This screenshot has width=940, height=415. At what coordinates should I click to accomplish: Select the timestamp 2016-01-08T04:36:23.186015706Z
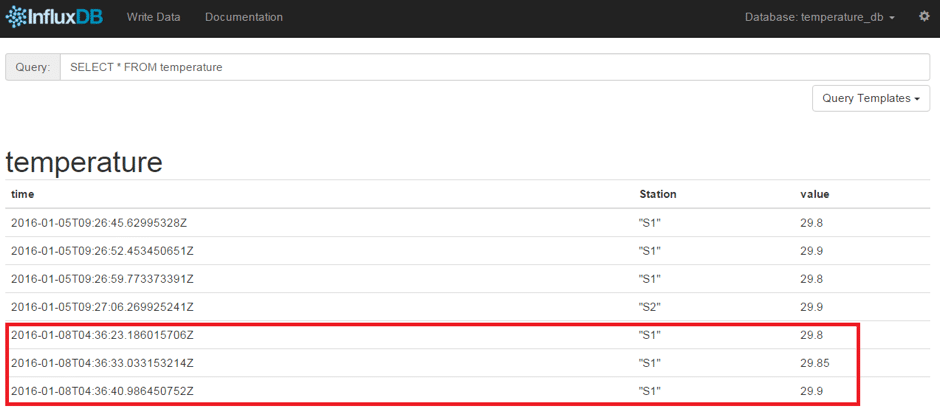pos(102,335)
